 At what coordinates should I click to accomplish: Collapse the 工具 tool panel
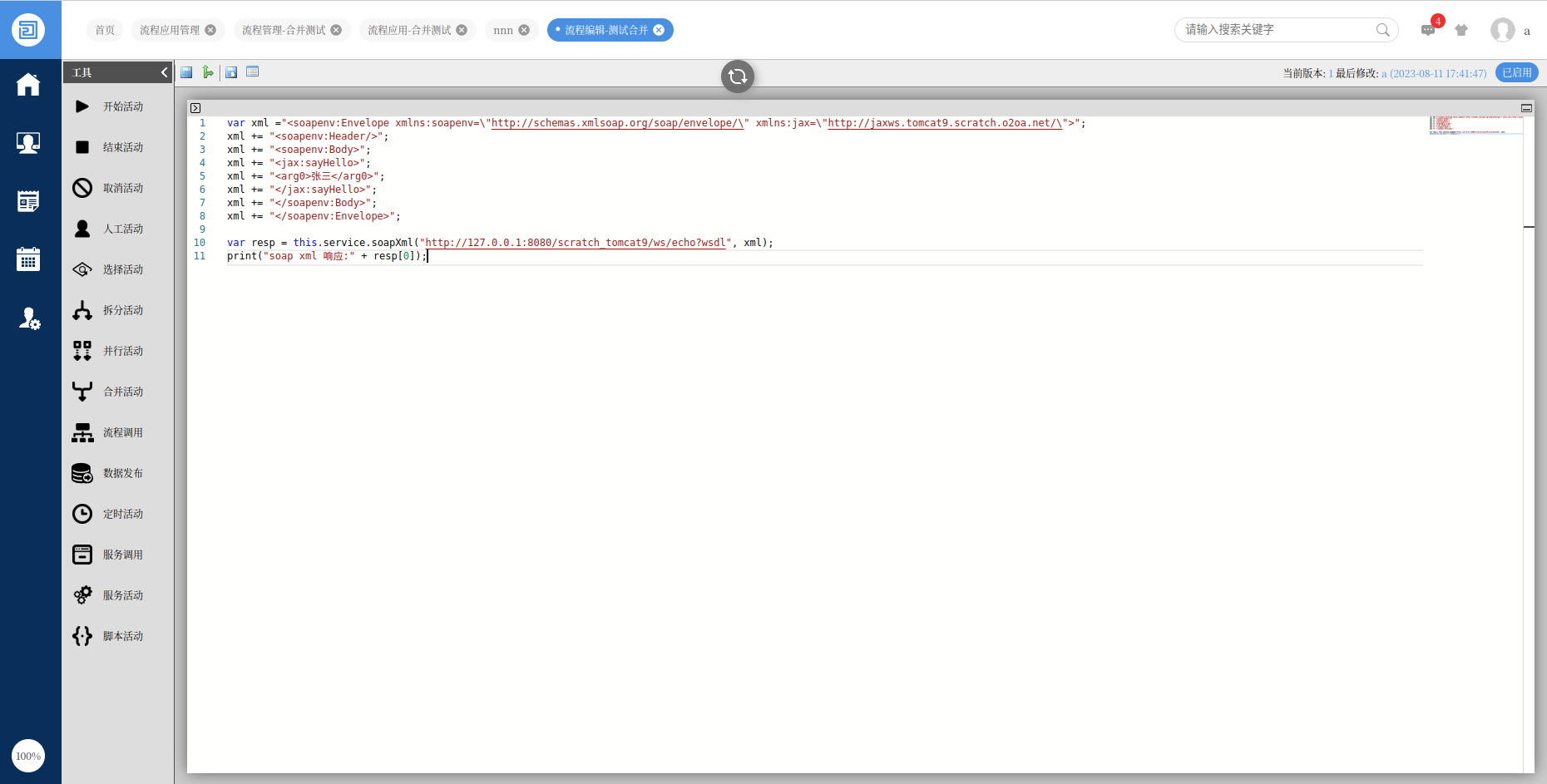(x=164, y=72)
